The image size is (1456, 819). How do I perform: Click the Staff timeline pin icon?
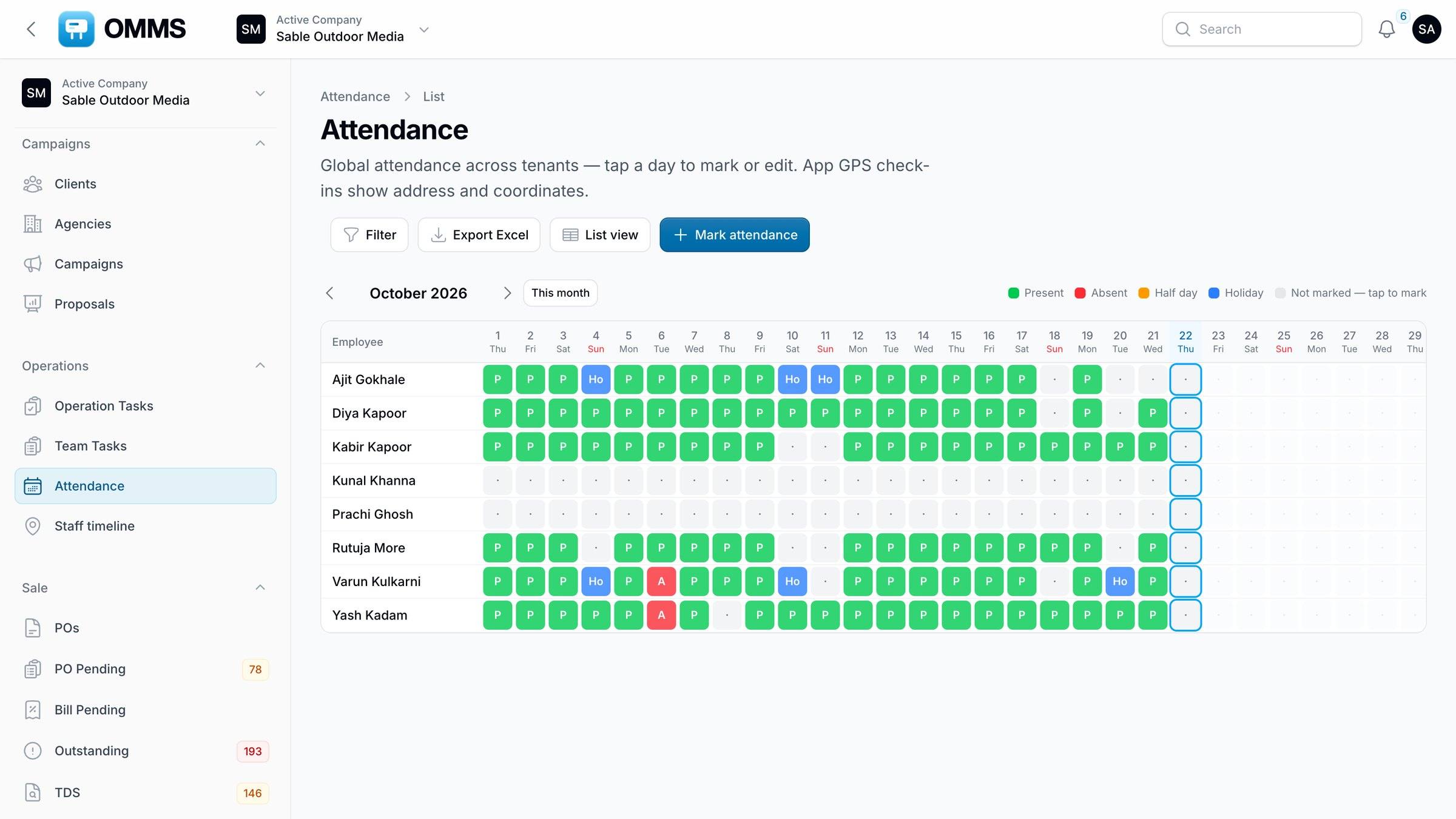click(x=33, y=526)
